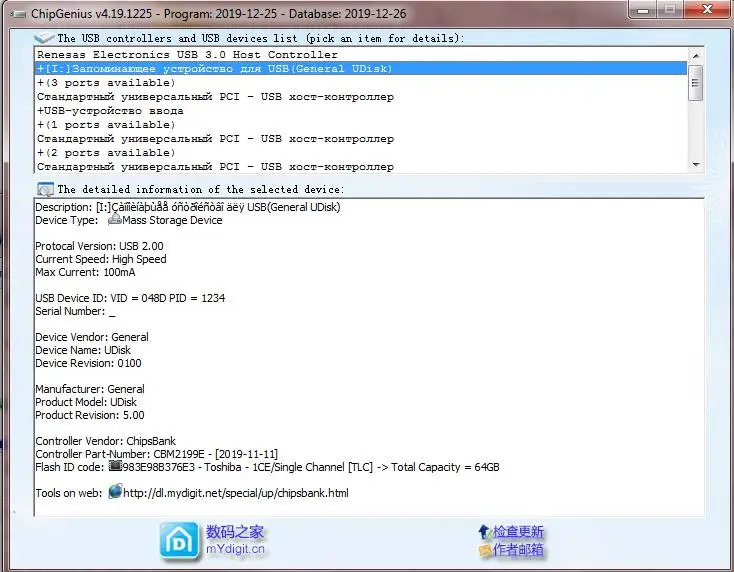734x572 pixels.
Task: Click the Mass Storage Device type icon
Action: [115, 220]
